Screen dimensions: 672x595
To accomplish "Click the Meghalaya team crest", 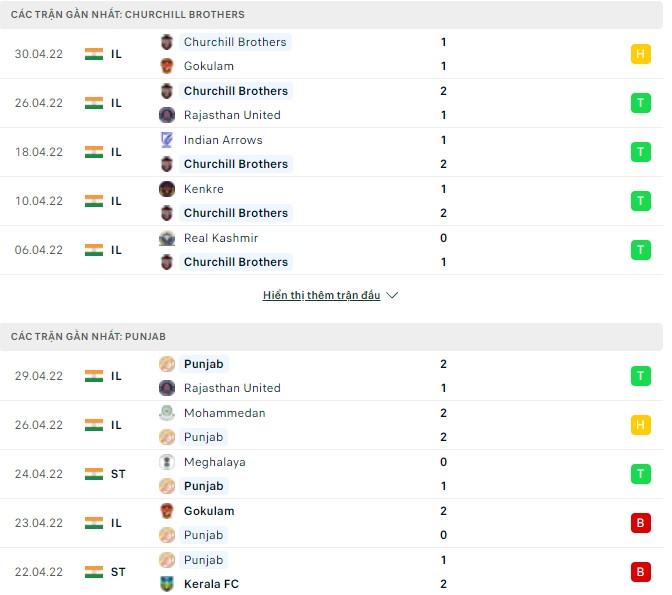I will (x=166, y=462).
